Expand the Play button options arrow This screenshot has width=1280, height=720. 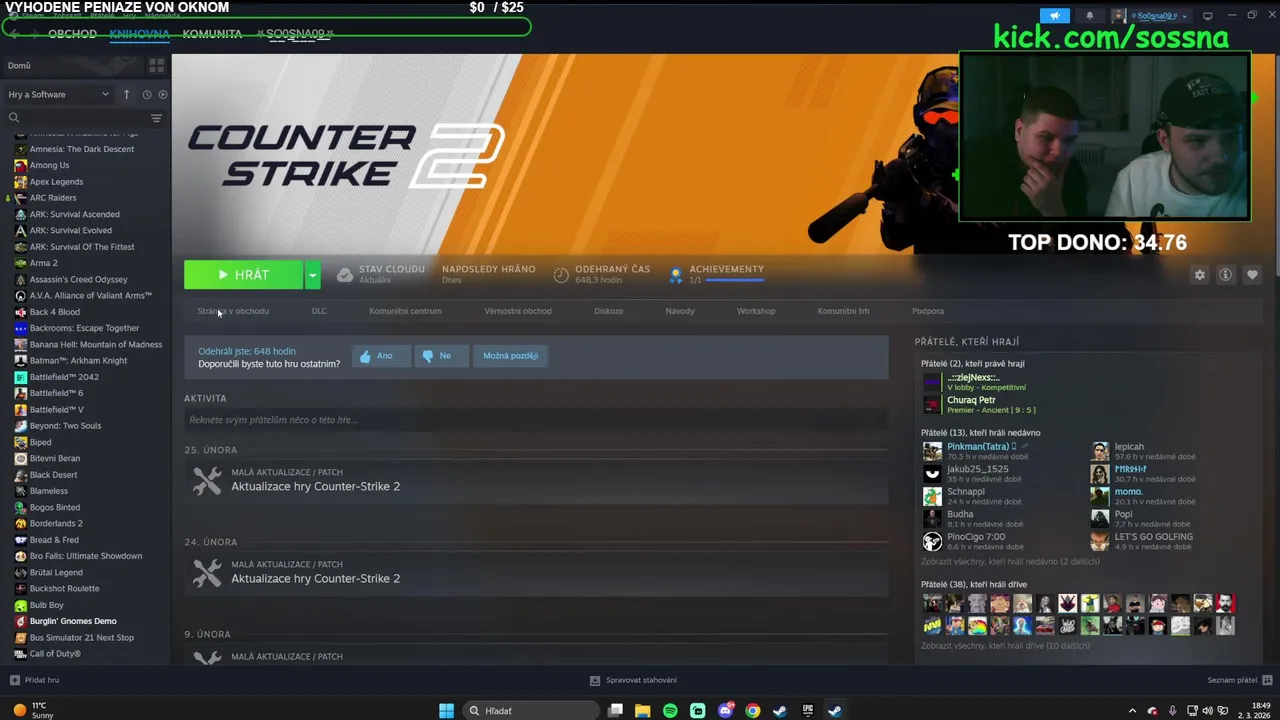click(x=312, y=275)
